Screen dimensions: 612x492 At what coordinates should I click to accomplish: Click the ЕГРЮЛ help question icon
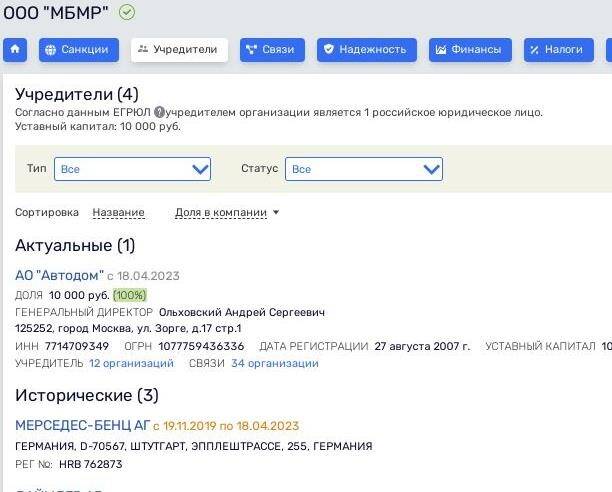(160, 112)
